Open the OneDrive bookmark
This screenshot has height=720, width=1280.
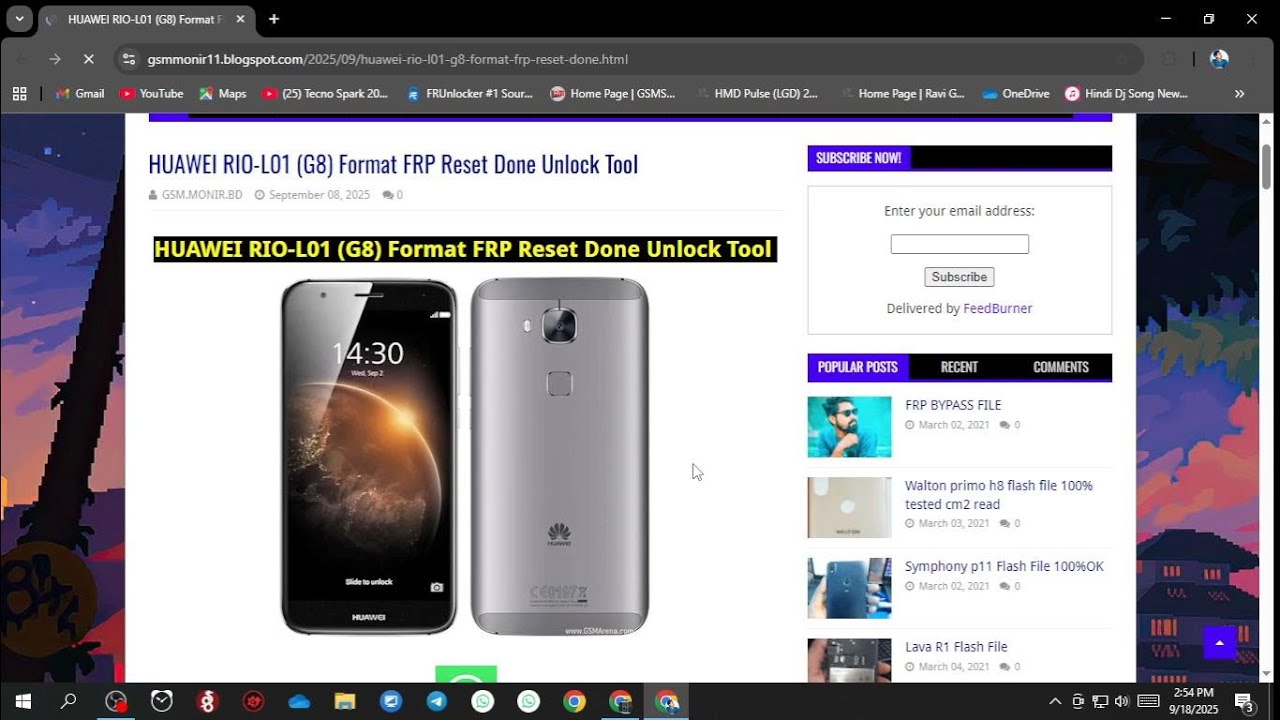(x=1015, y=93)
